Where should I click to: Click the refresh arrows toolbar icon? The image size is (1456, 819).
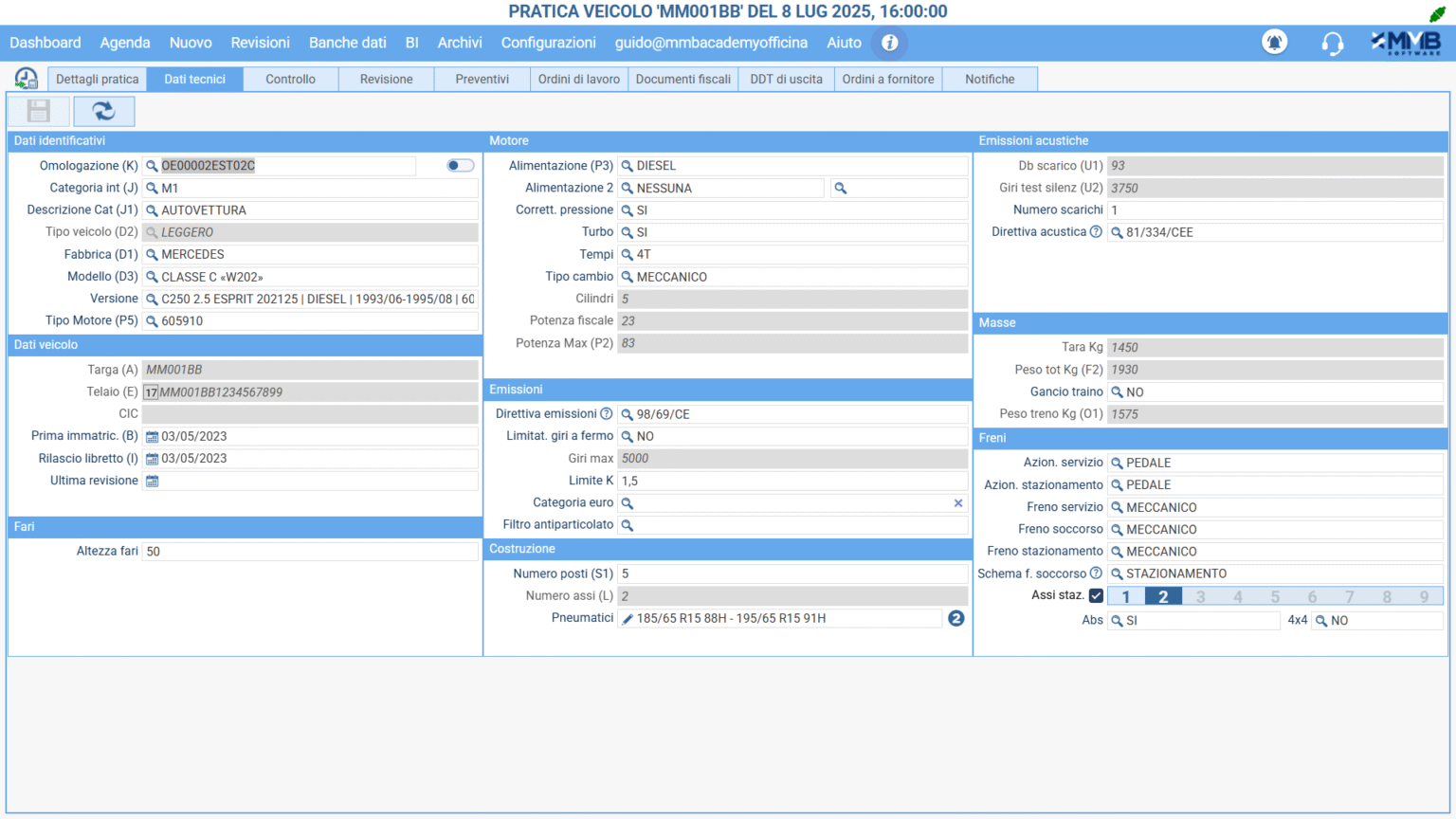click(x=103, y=112)
